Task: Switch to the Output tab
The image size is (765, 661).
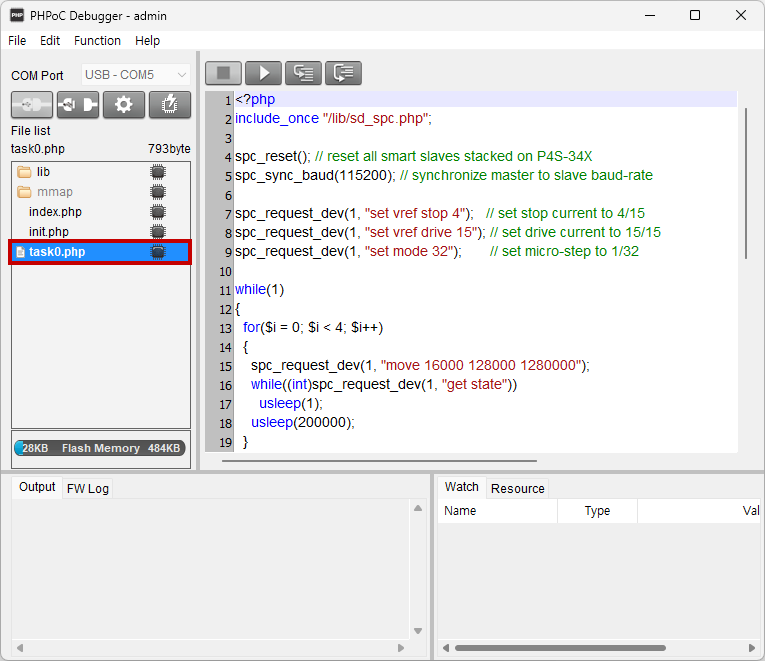Action: (37, 487)
